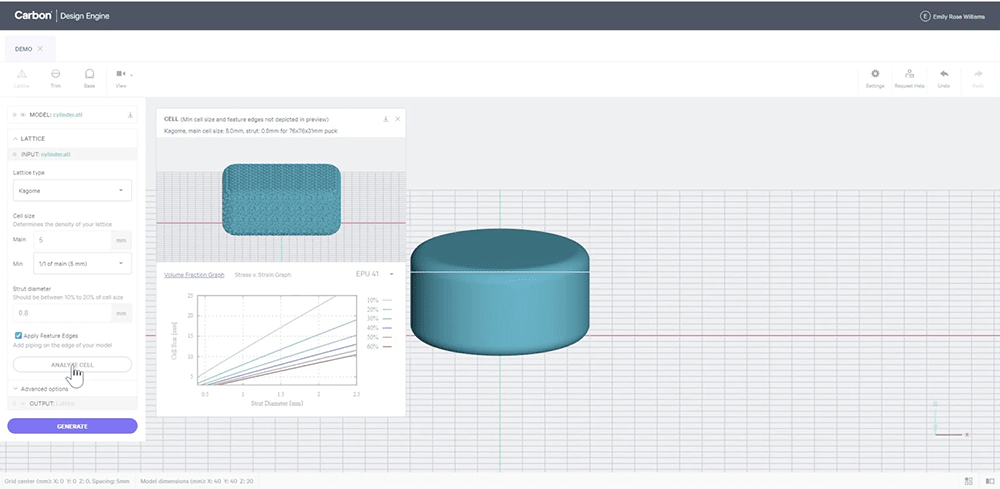1000x489 pixels.
Task: Click the lattice cell preview thumbnail
Action: click(x=281, y=199)
